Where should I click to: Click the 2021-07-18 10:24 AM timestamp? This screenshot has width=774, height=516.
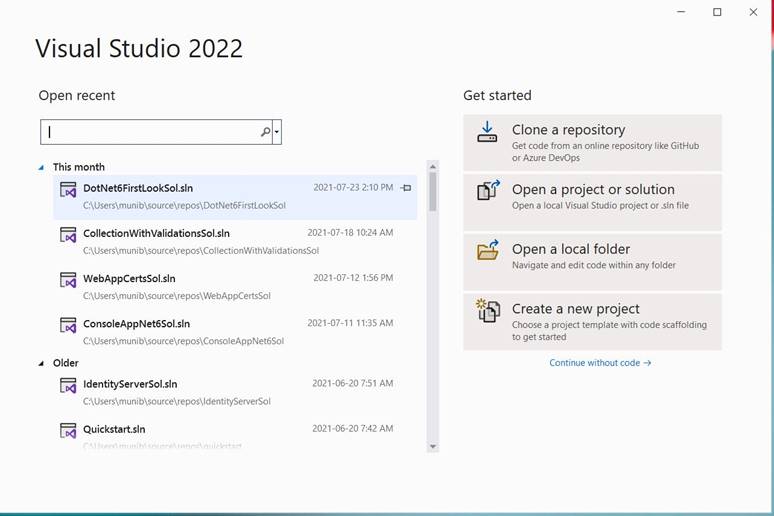[x=350, y=233]
